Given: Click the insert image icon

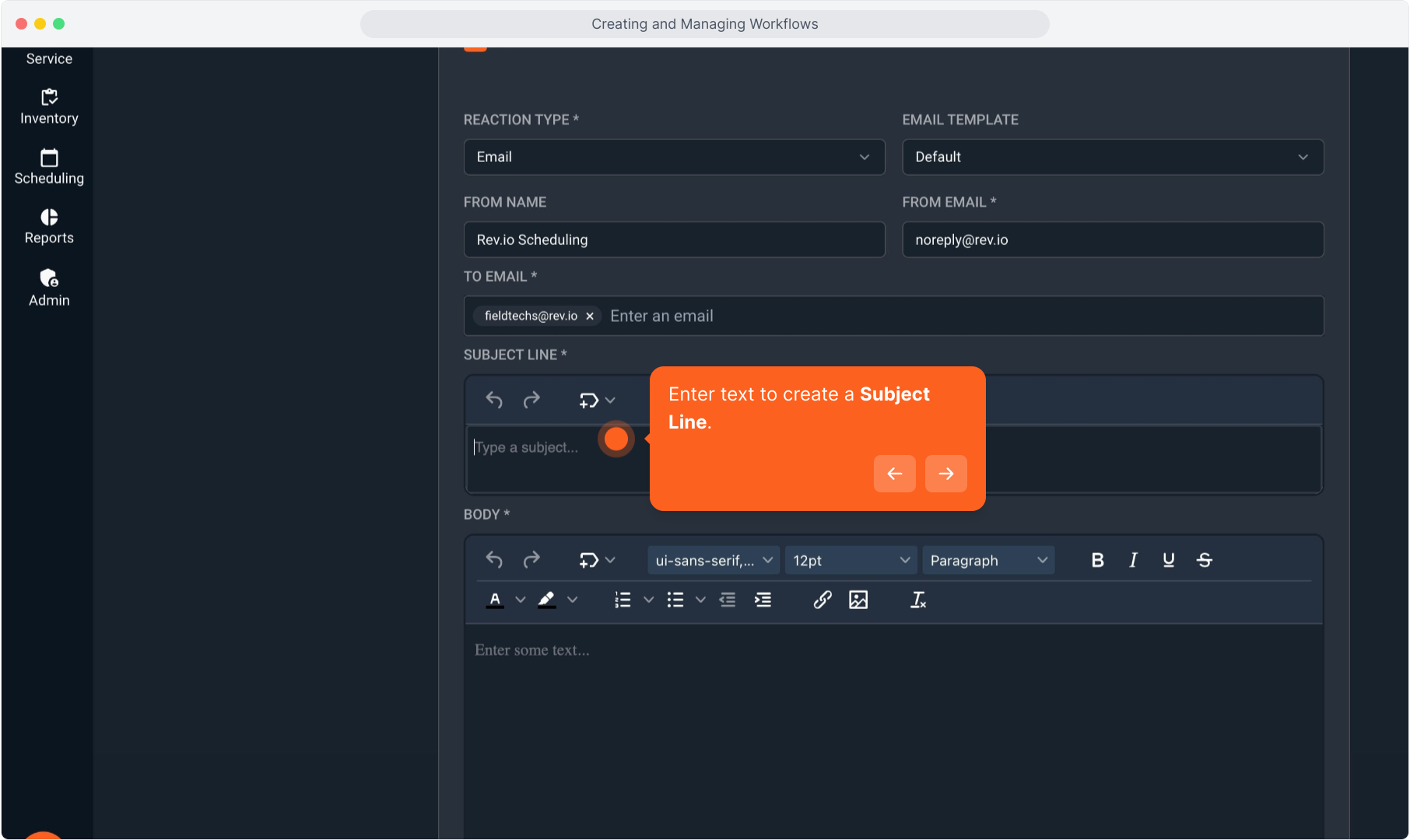Looking at the screenshot, I should [858, 600].
